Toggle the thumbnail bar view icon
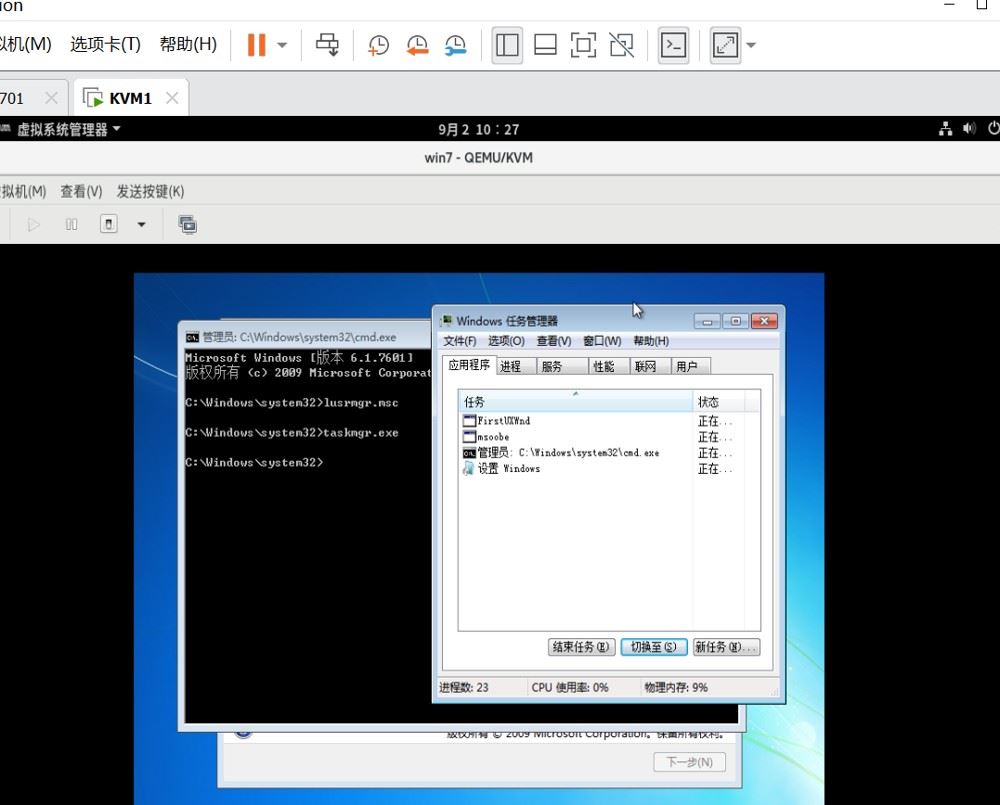 545,45
